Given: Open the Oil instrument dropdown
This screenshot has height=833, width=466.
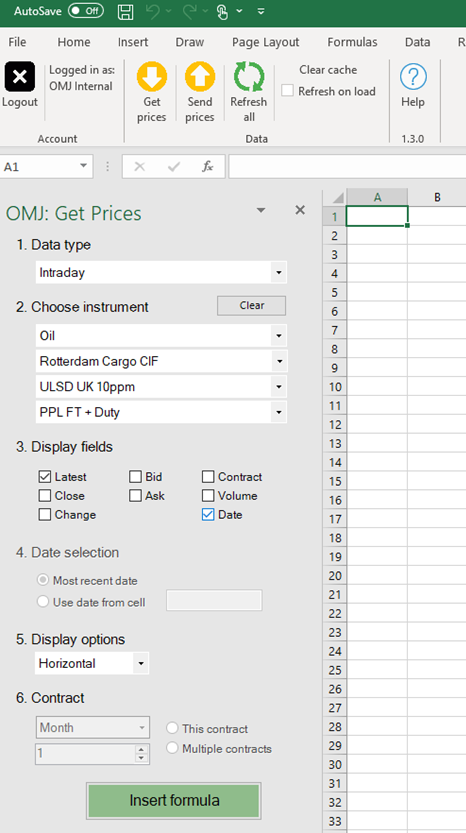Looking at the screenshot, I should point(278,336).
